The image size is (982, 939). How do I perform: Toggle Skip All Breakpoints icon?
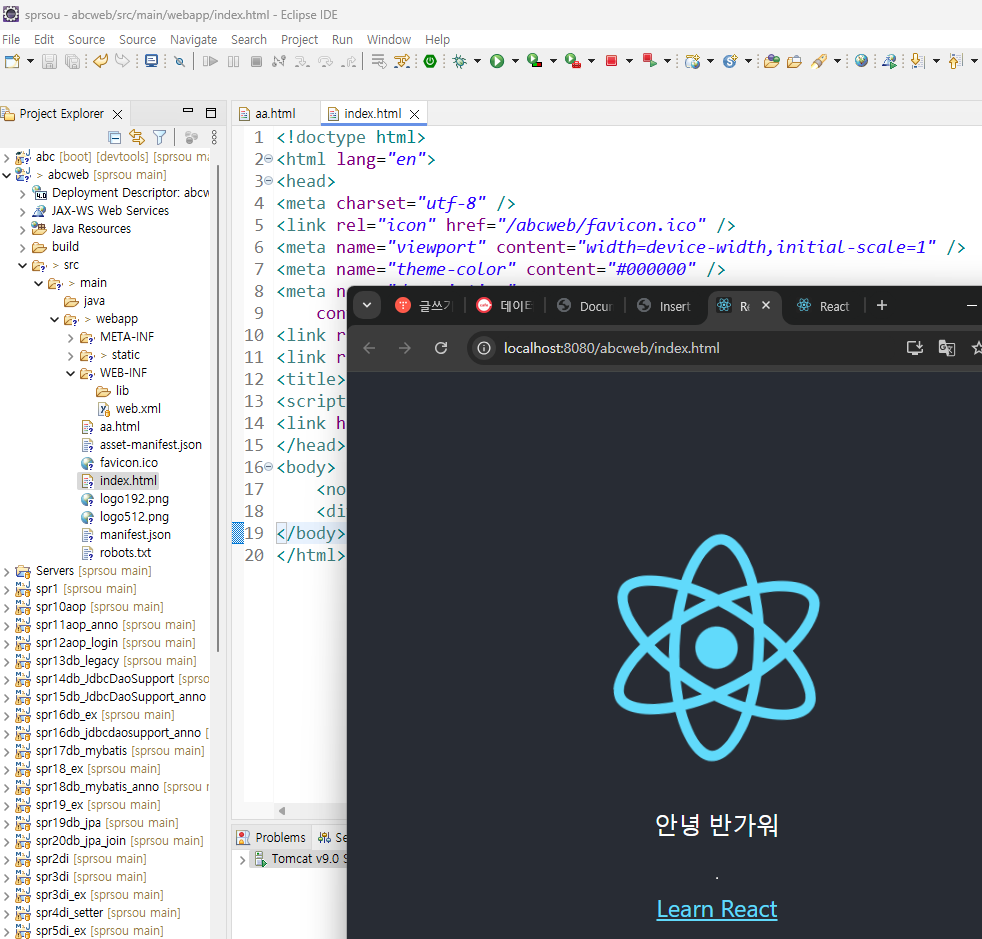[x=180, y=61]
